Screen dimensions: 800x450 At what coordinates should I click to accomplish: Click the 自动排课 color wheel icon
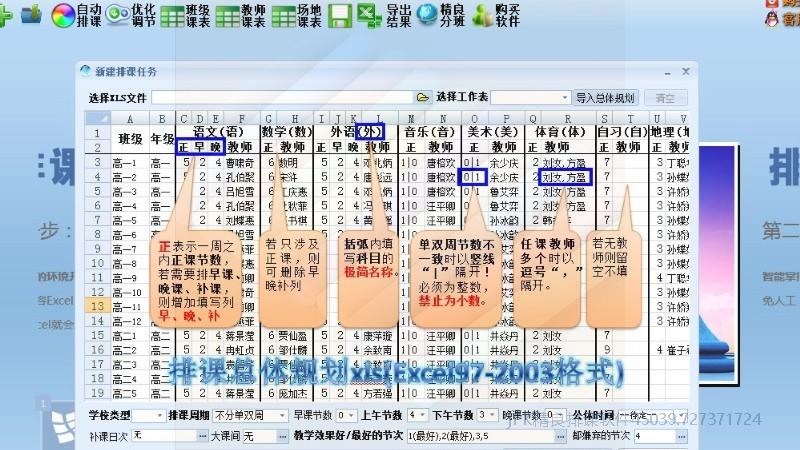point(63,15)
